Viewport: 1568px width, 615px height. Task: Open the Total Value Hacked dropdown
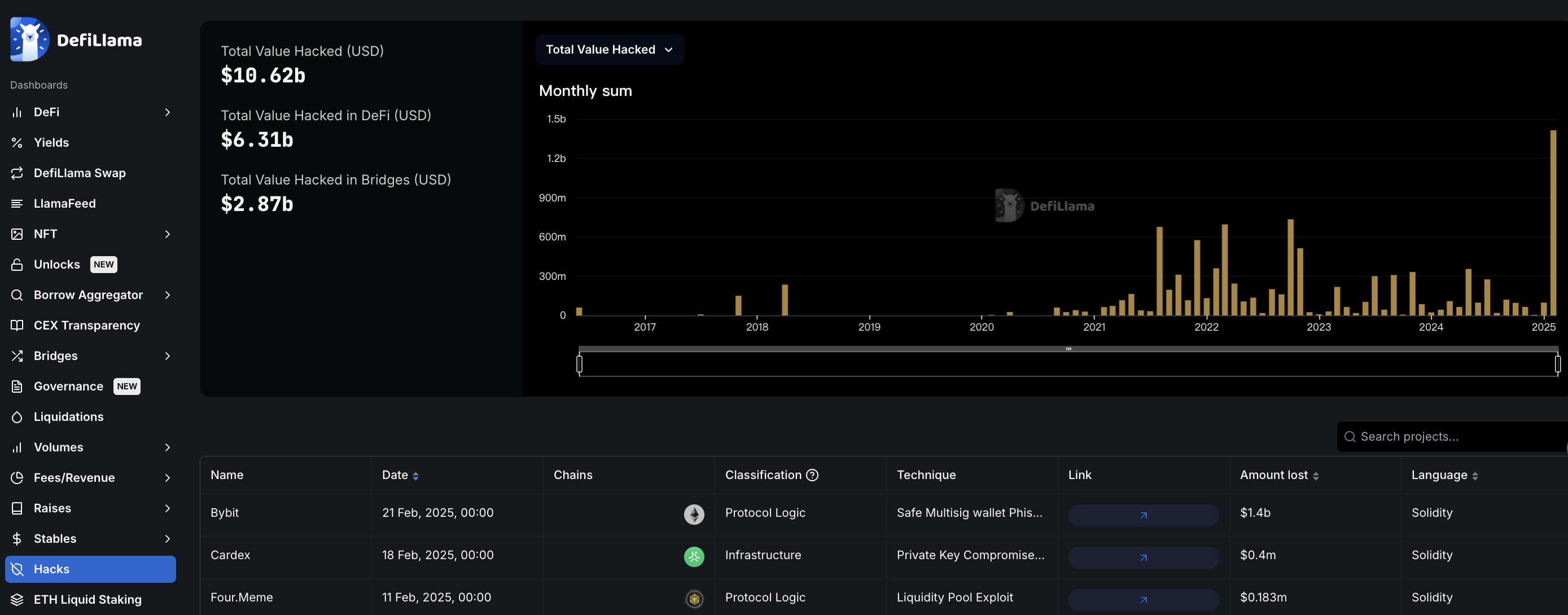coord(609,49)
